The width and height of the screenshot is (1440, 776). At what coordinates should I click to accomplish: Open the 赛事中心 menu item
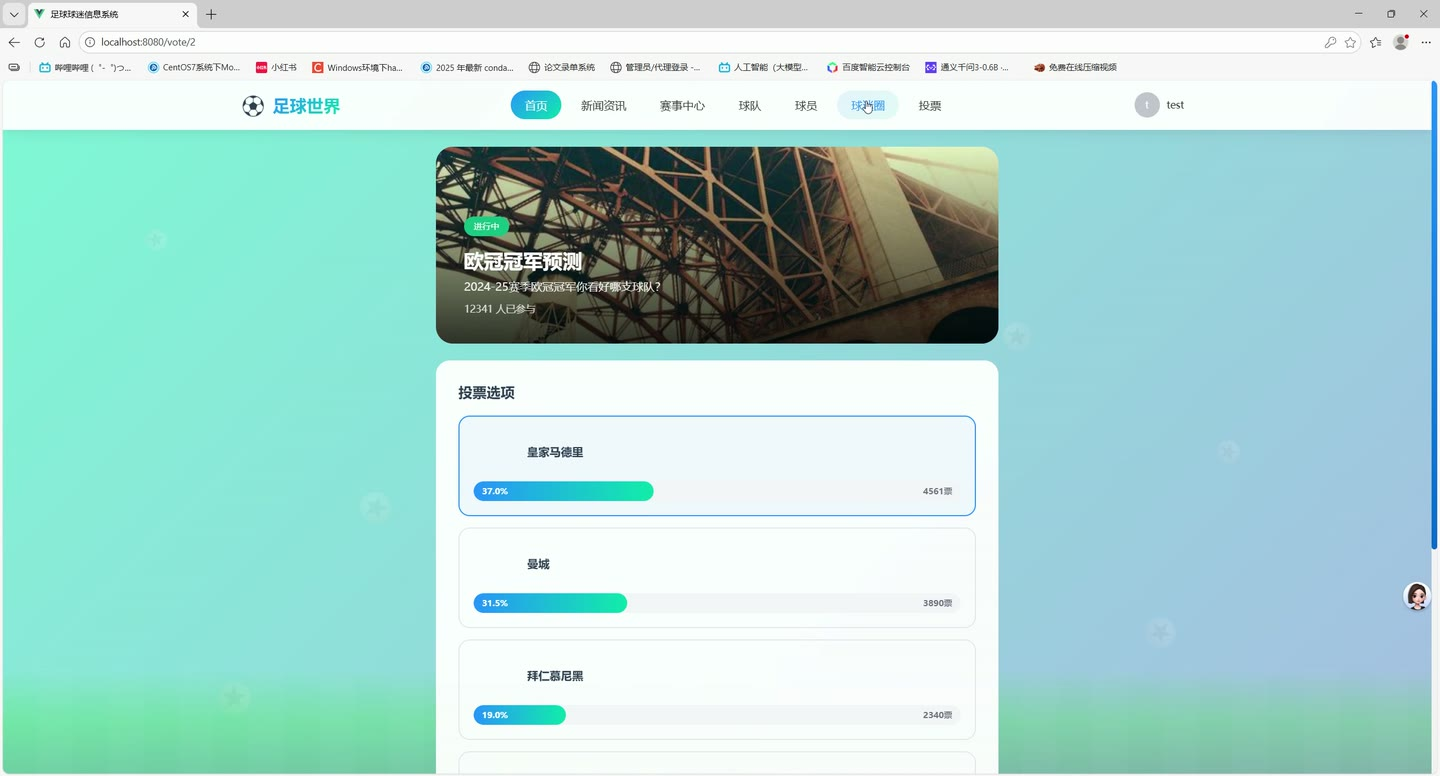pos(682,105)
